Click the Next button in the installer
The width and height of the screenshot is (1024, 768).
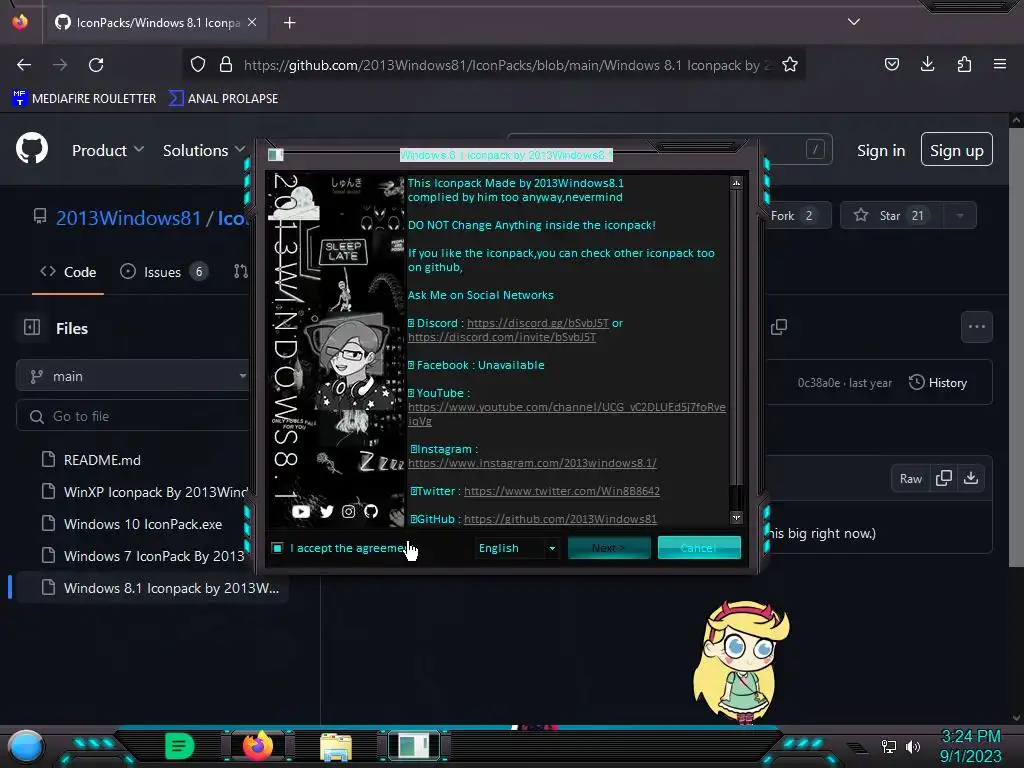point(609,548)
